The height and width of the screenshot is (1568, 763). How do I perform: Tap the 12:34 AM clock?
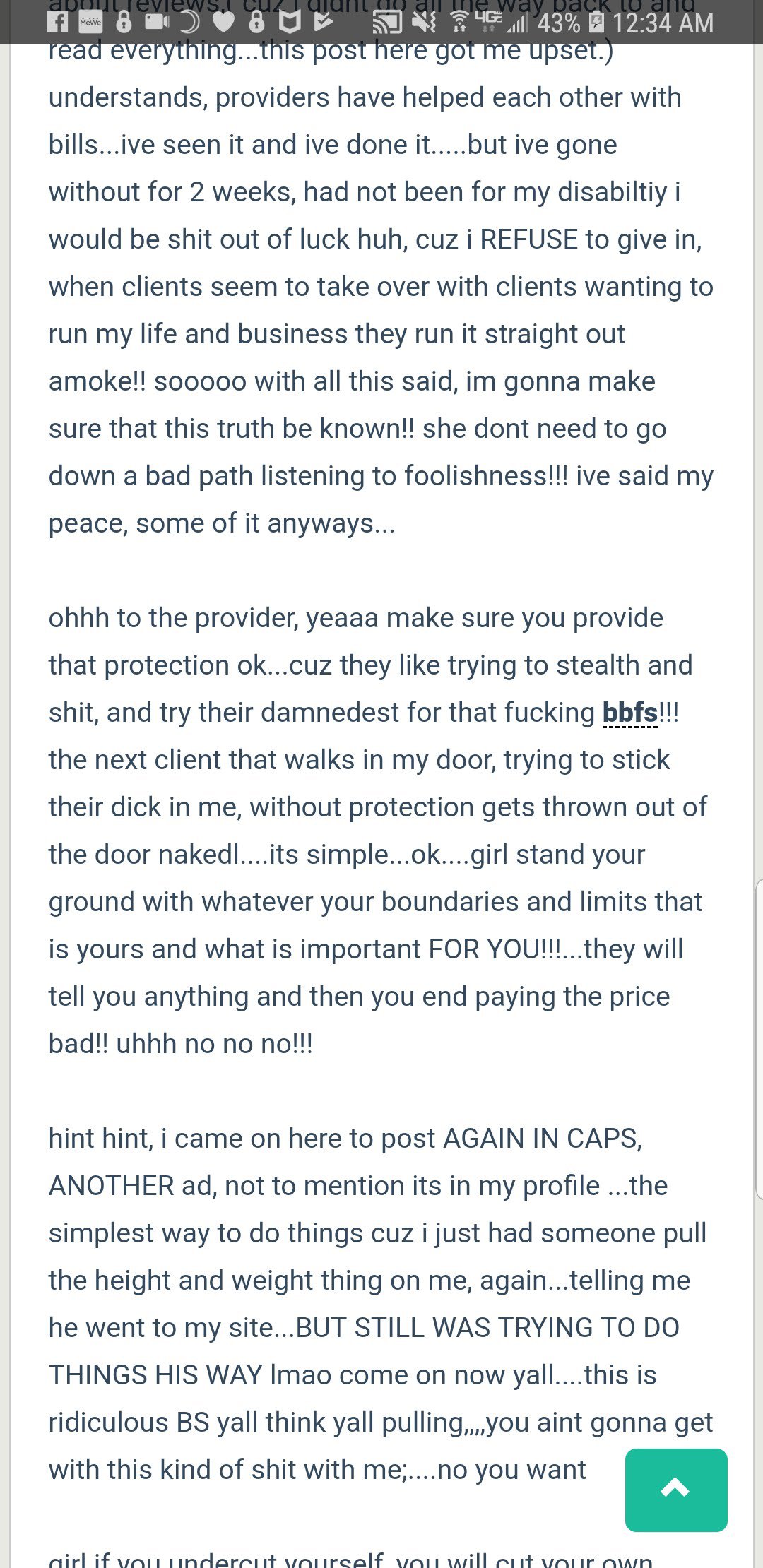coord(663,23)
